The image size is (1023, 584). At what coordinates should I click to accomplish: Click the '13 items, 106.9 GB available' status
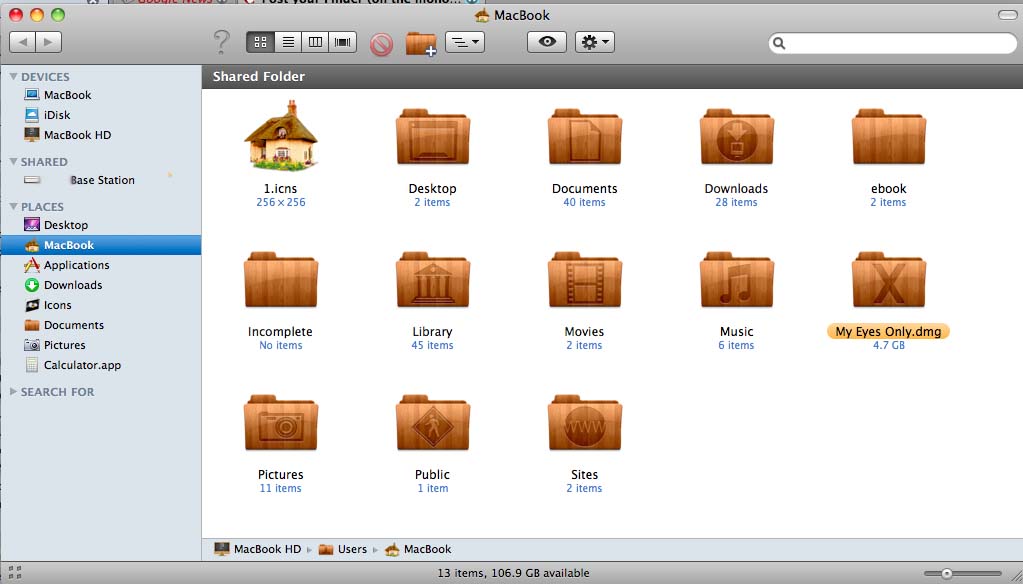pos(513,573)
